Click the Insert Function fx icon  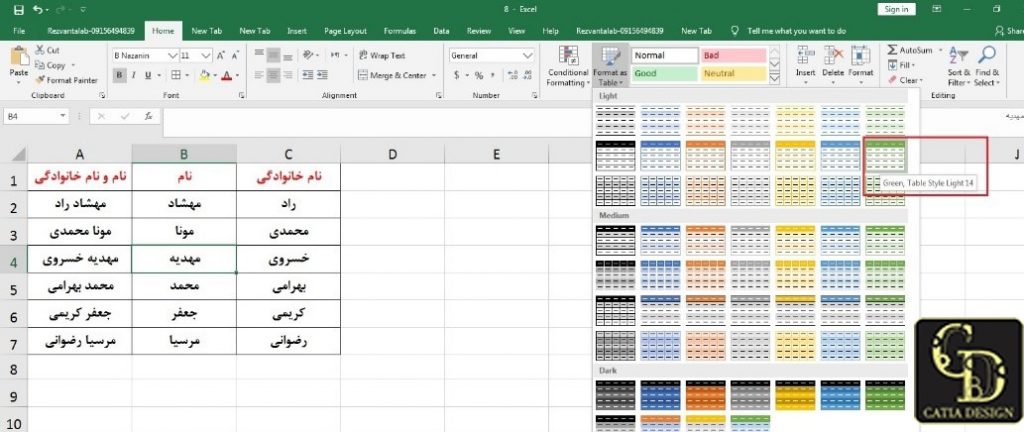149,116
